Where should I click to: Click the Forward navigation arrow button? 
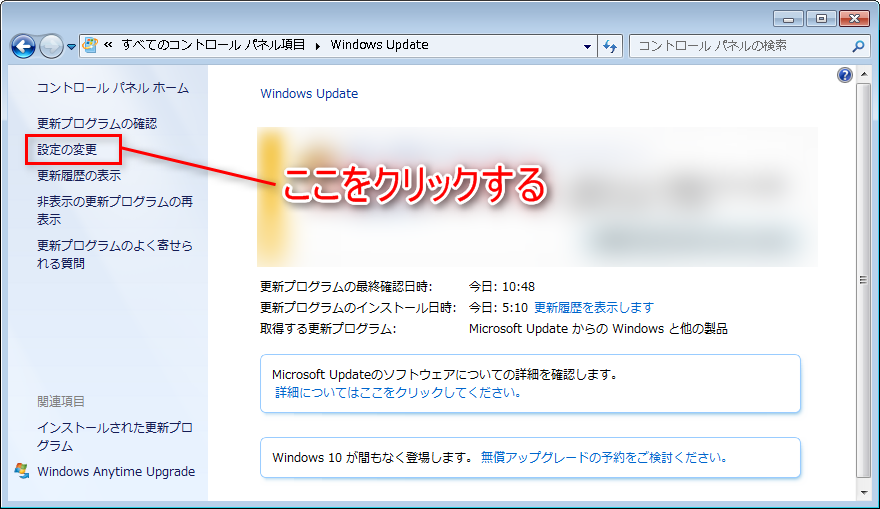coord(51,46)
